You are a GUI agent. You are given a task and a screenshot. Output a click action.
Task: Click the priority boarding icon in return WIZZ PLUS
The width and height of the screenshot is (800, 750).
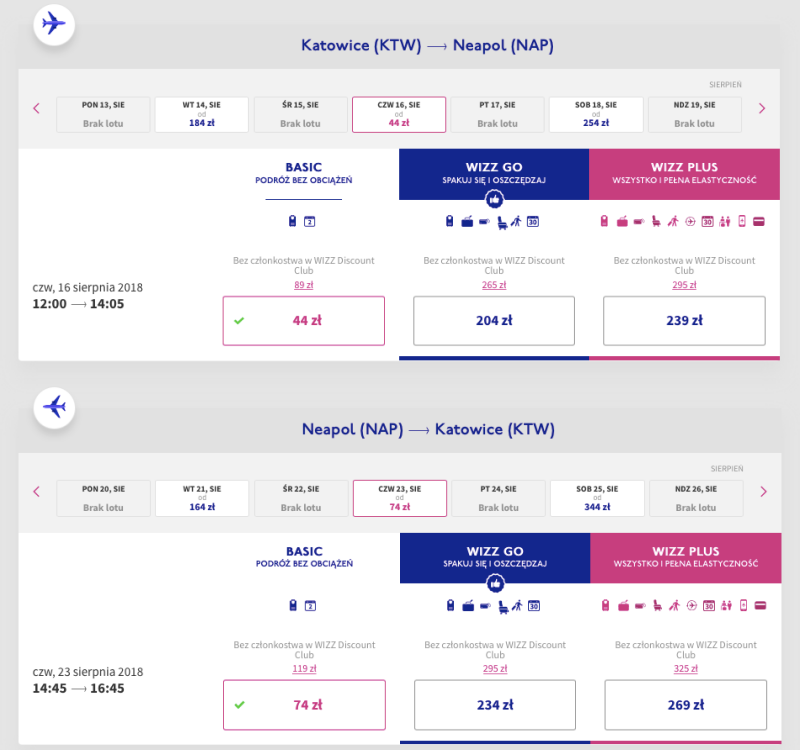674,606
